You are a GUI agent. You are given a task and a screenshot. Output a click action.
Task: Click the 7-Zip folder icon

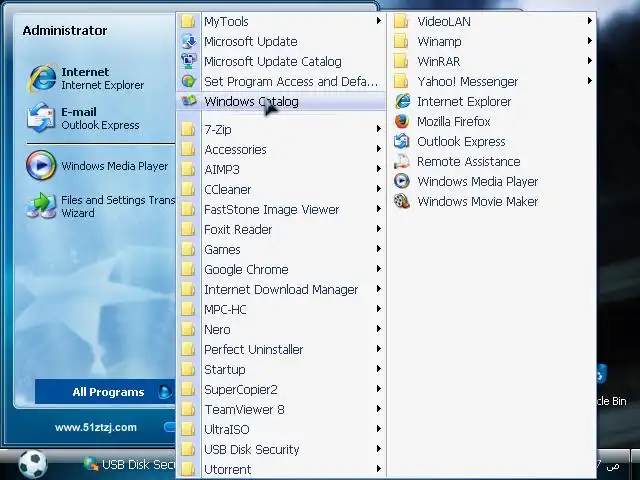[x=188, y=129]
